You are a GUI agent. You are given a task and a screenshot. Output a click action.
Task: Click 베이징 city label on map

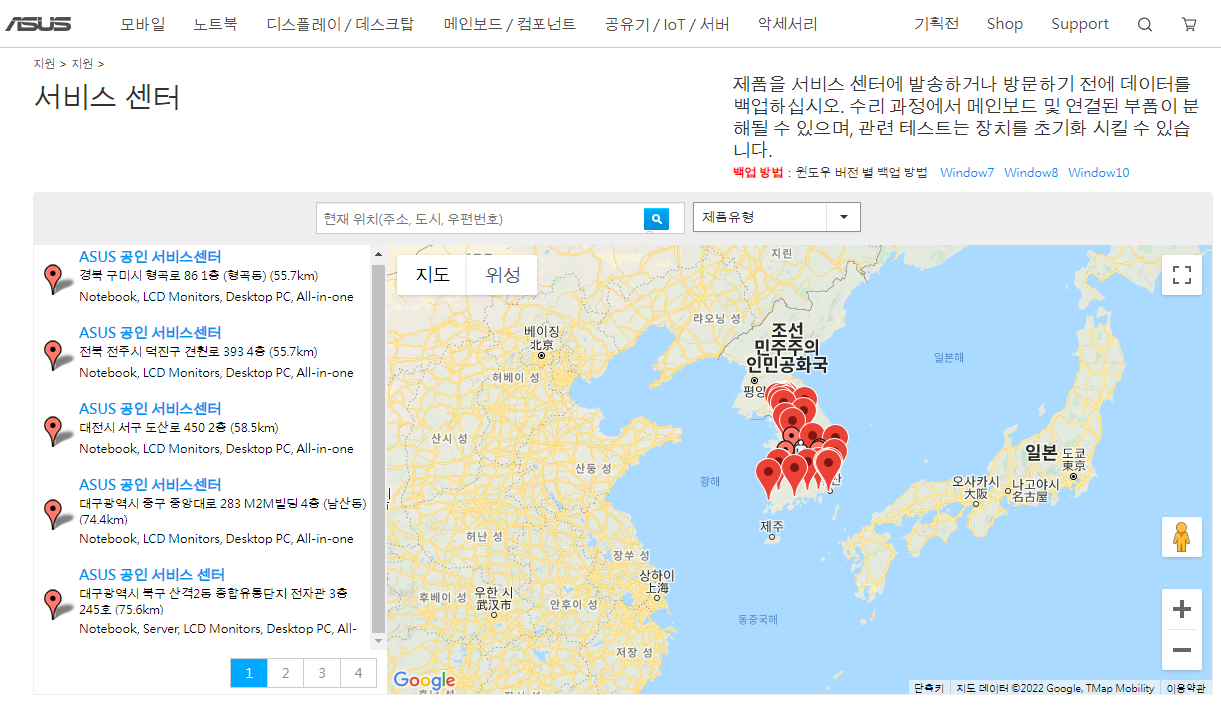542,337
